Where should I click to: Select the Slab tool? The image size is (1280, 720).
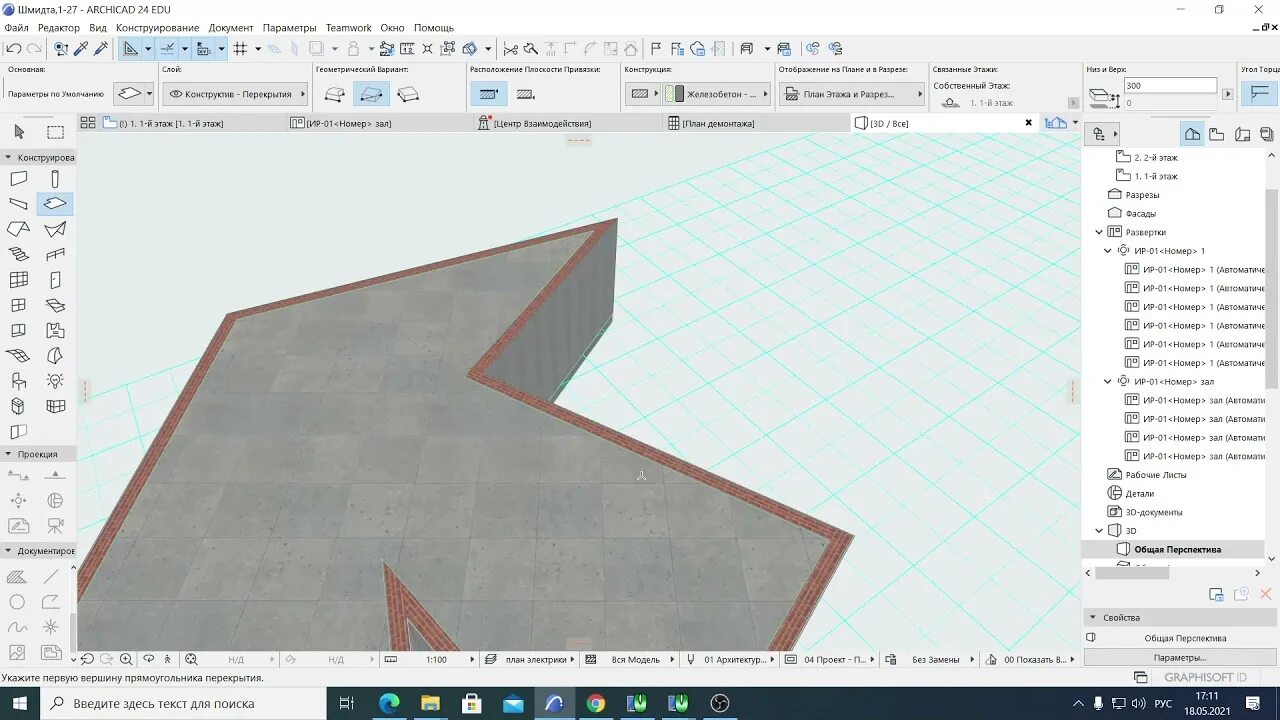pos(55,204)
